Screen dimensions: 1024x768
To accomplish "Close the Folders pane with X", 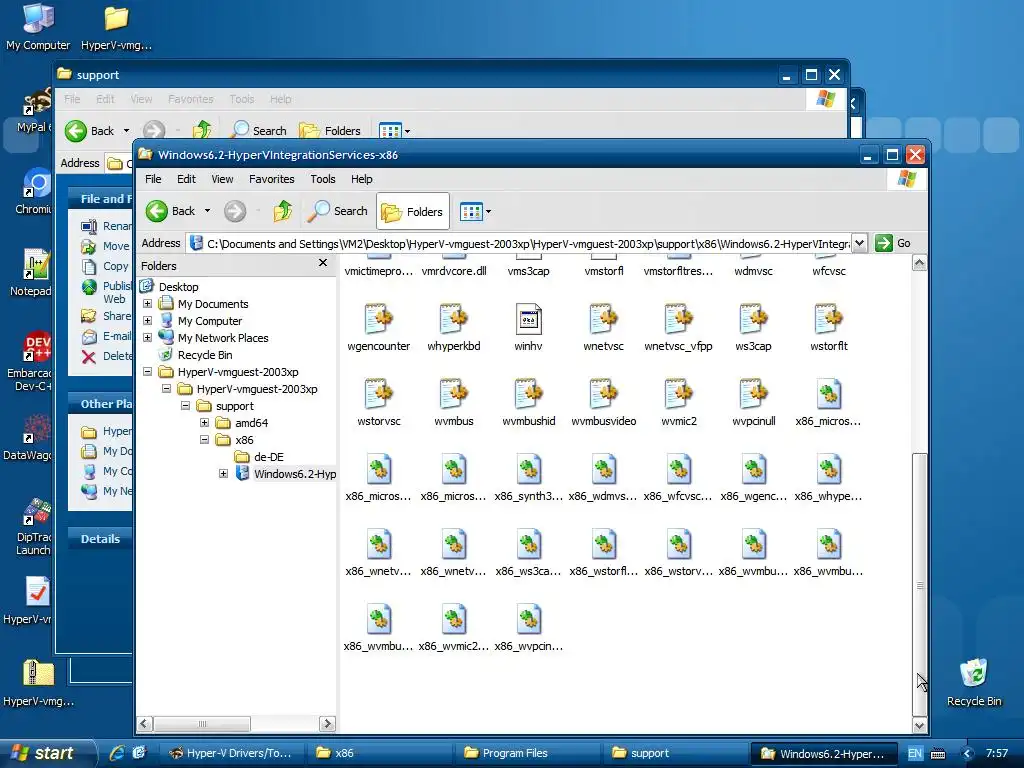I will [323, 263].
